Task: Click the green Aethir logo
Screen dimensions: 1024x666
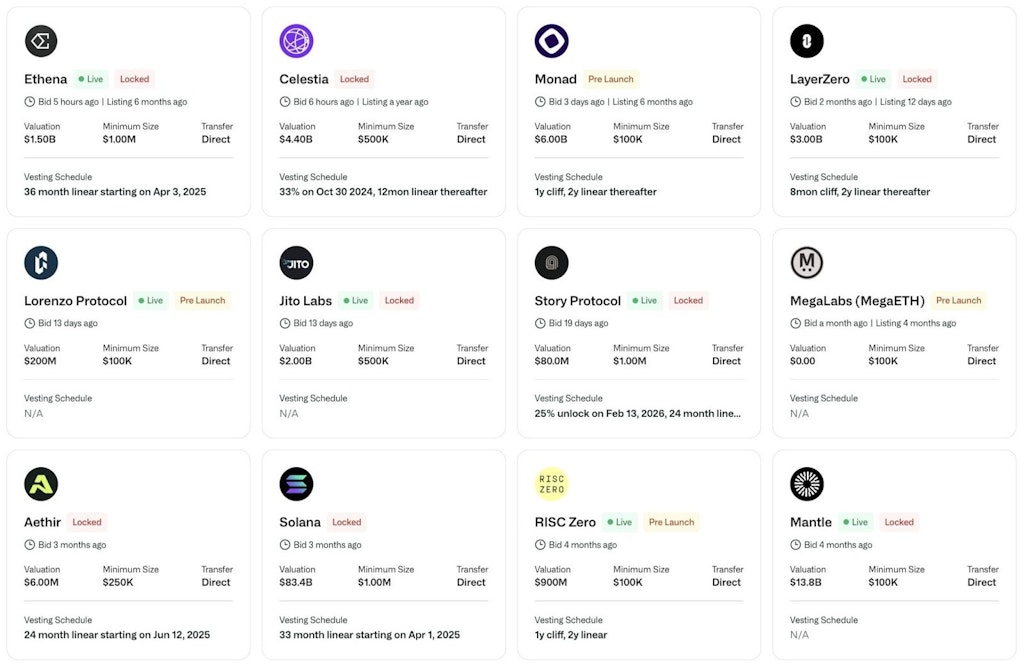Action: click(x=41, y=484)
